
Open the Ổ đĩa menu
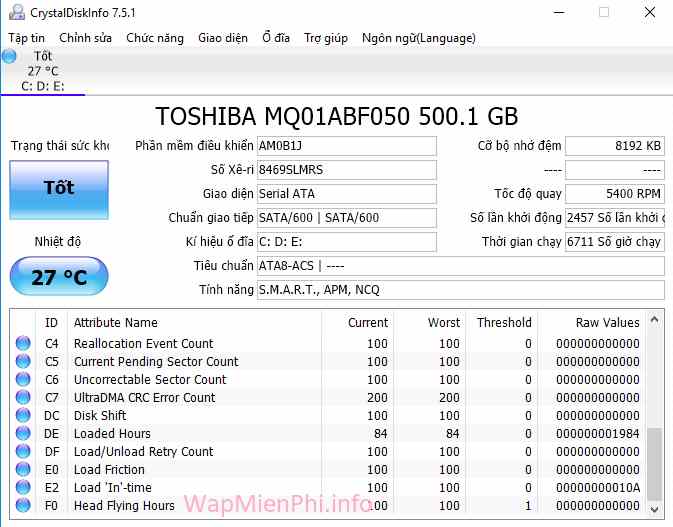click(276, 38)
